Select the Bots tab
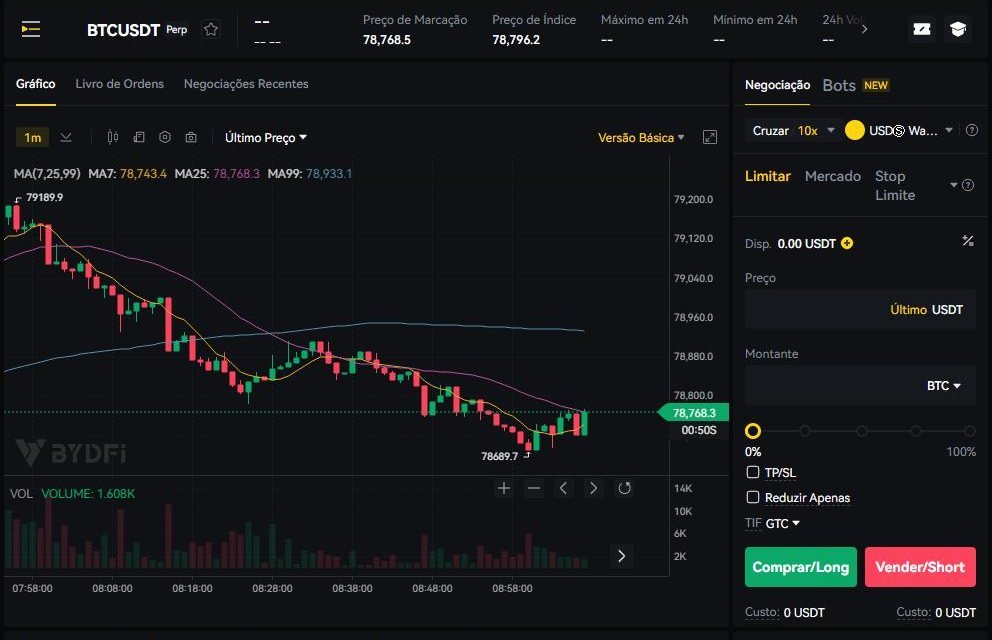The image size is (992, 640). (839, 85)
